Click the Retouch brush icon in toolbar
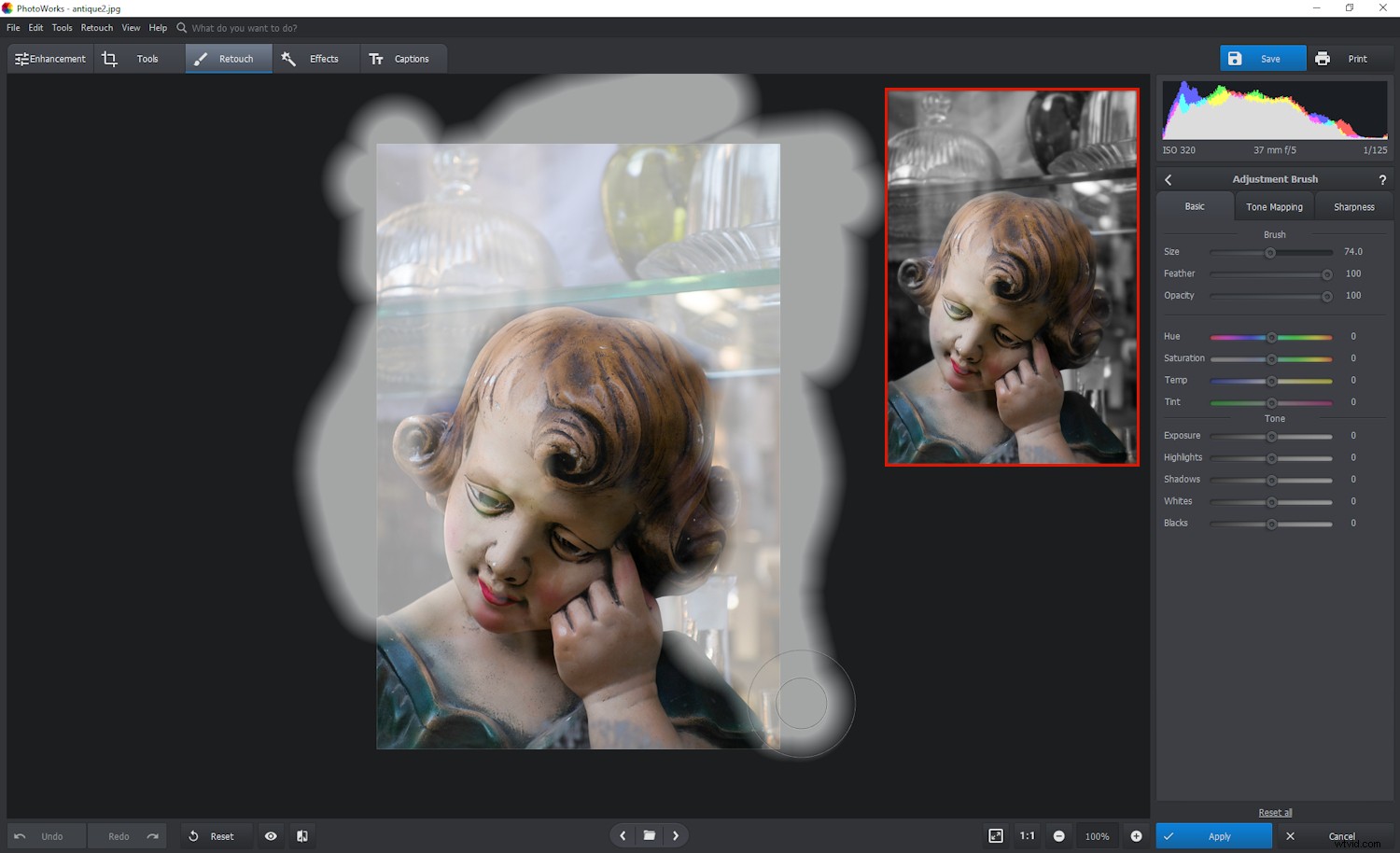Screen dimensions: 1400x853 point(200,58)
